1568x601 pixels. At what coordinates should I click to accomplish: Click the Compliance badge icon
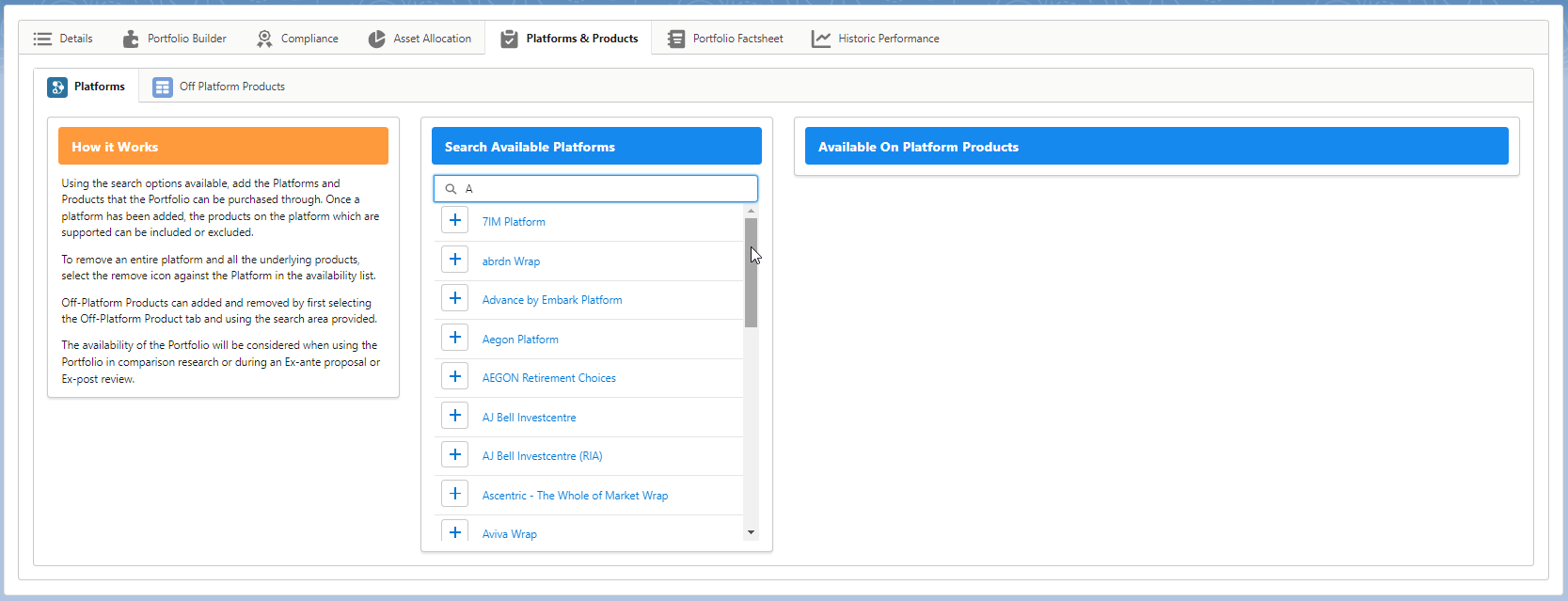click(264, 39)
